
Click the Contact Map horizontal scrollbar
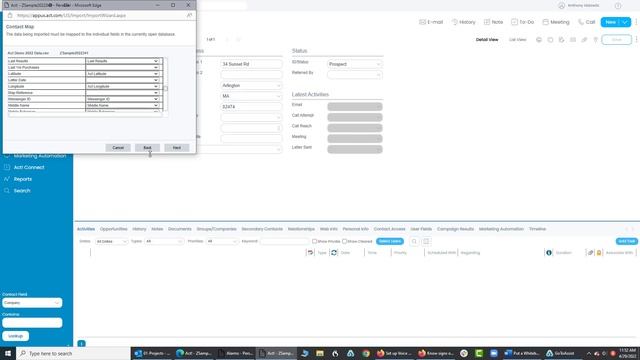[x=85, y=115]
